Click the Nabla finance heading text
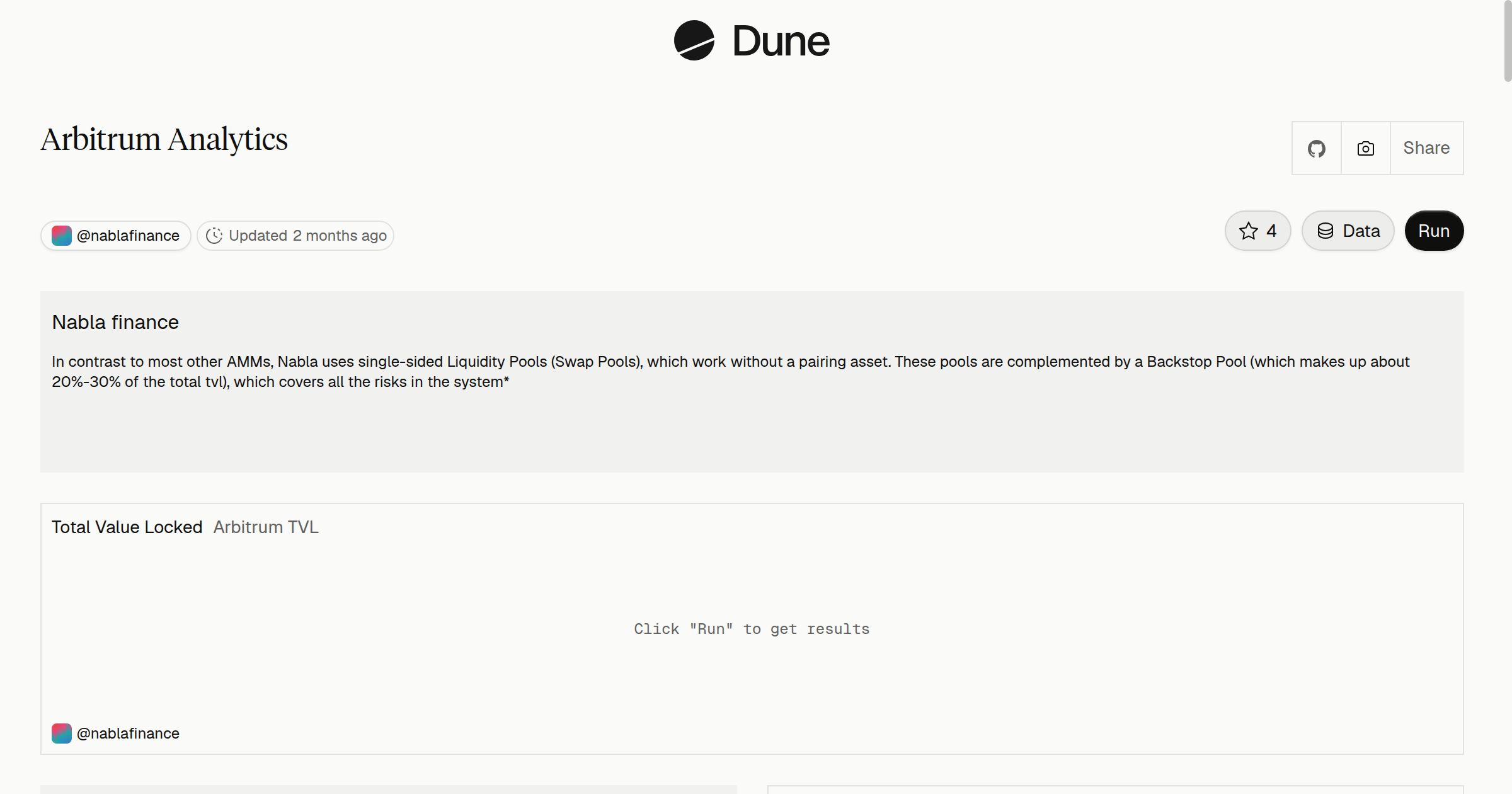This screenshot has width=1512, height=794. pos(115,322)
